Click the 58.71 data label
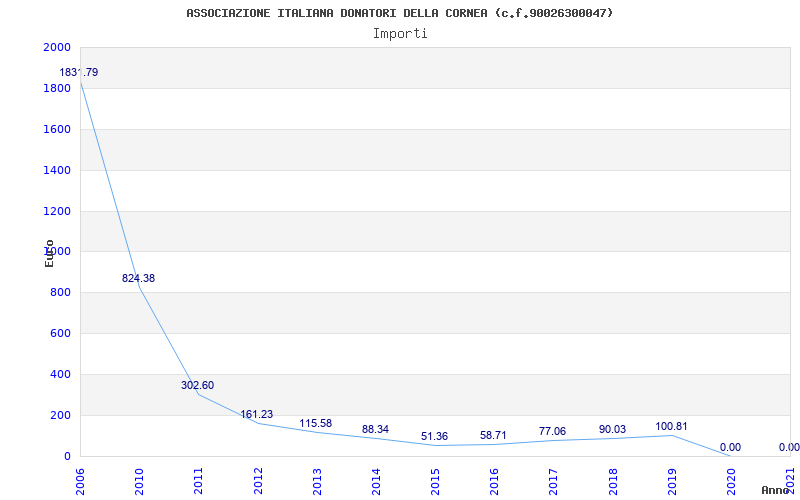 [x=493, y=435]
